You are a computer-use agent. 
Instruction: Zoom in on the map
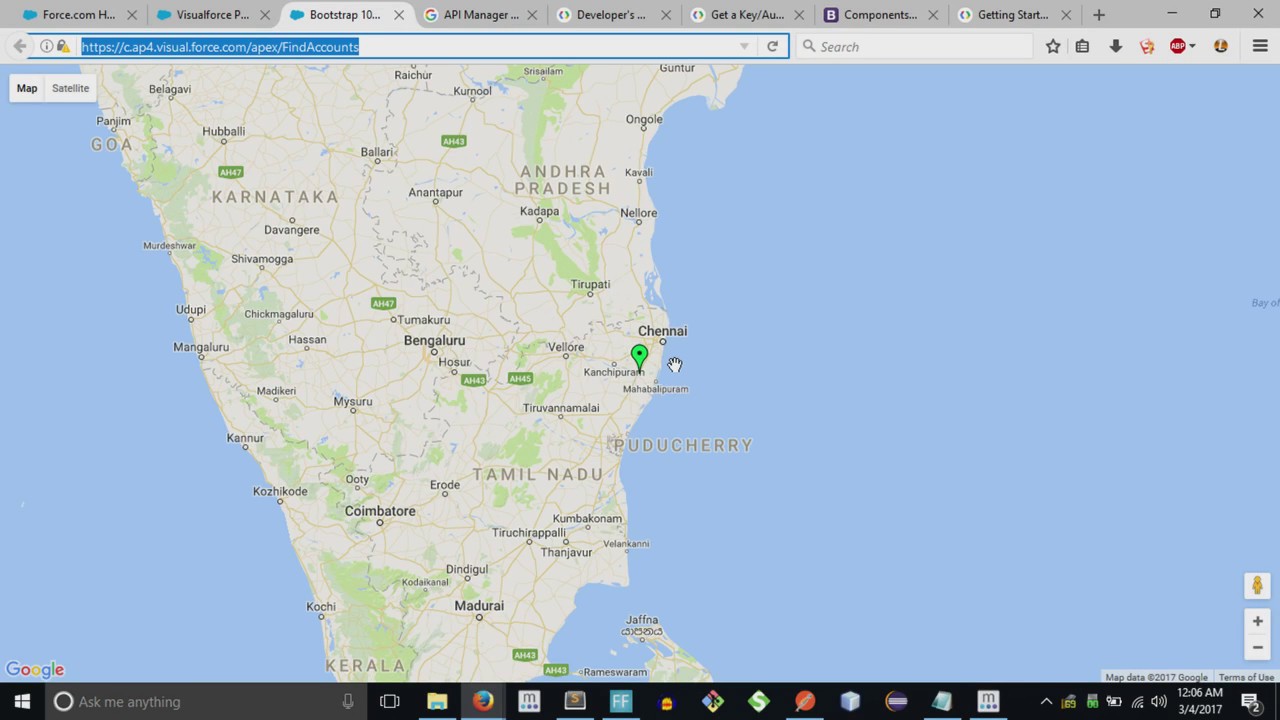point(1257,621)
